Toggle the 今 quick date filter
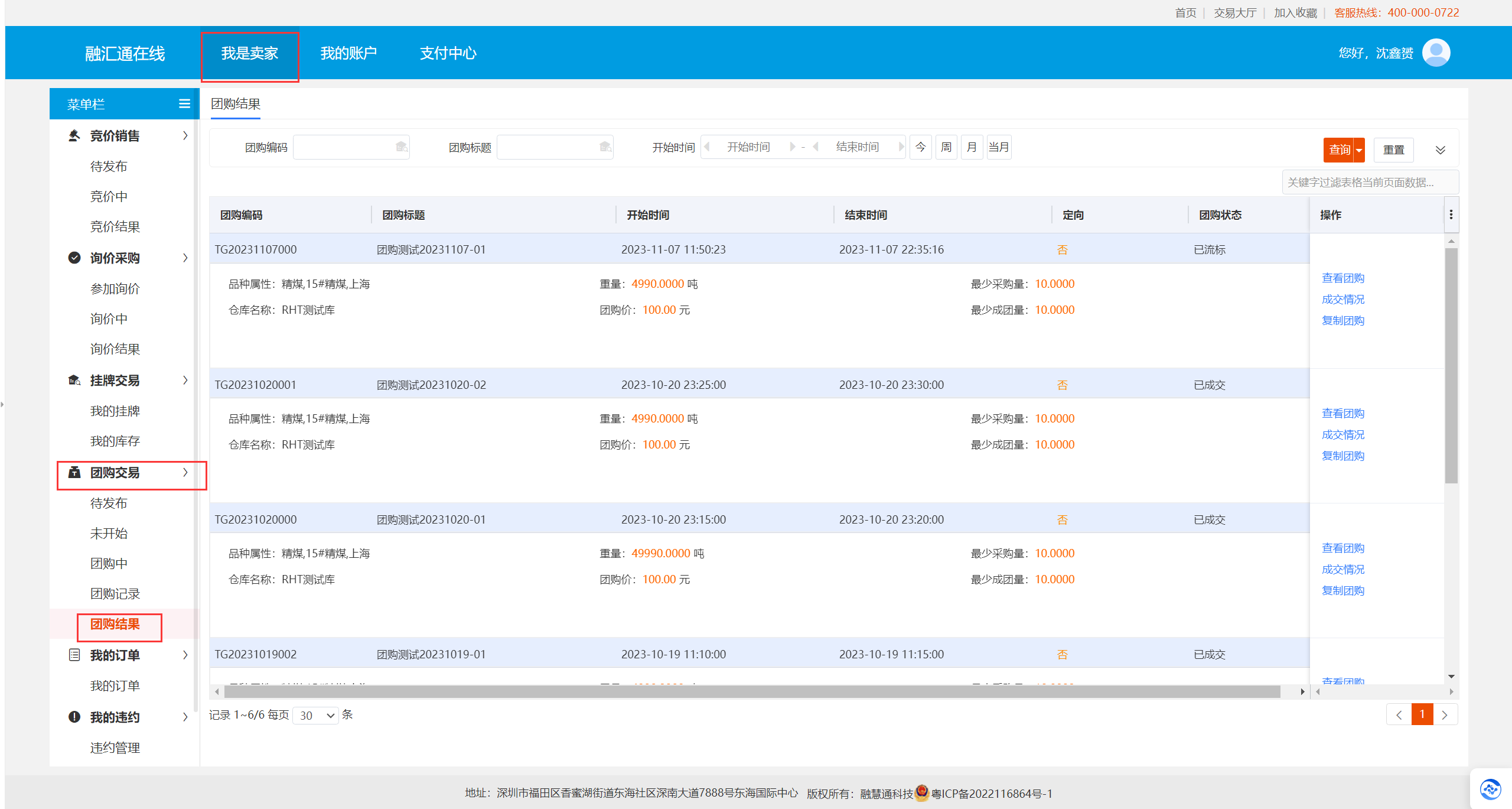 click(x=920, y=147)
